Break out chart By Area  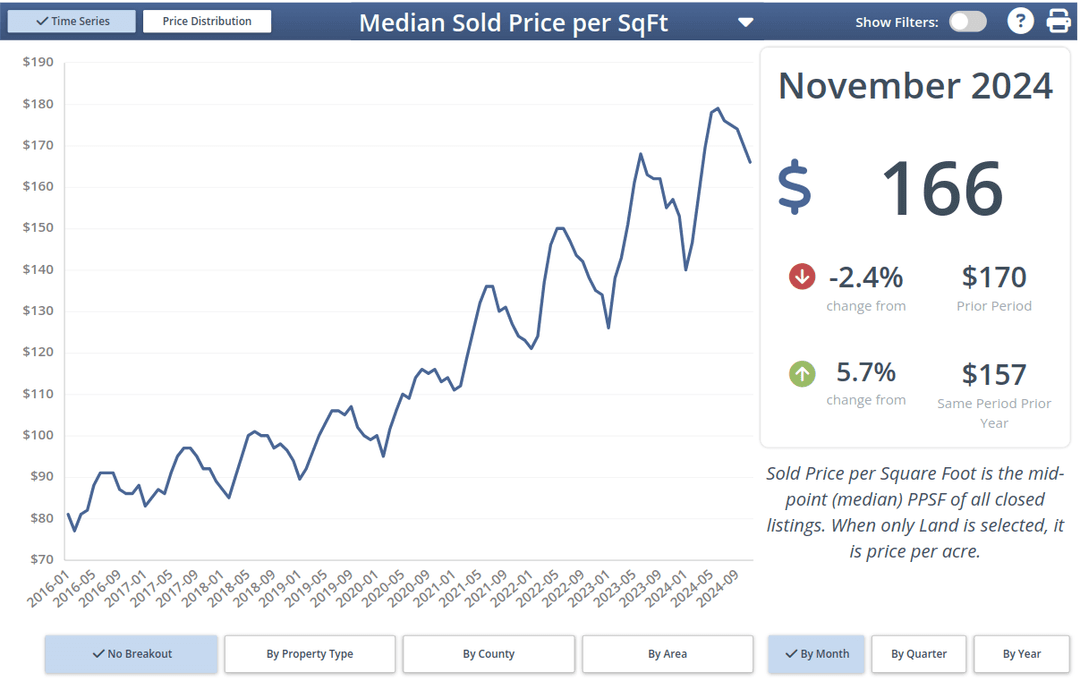point(667,654)
